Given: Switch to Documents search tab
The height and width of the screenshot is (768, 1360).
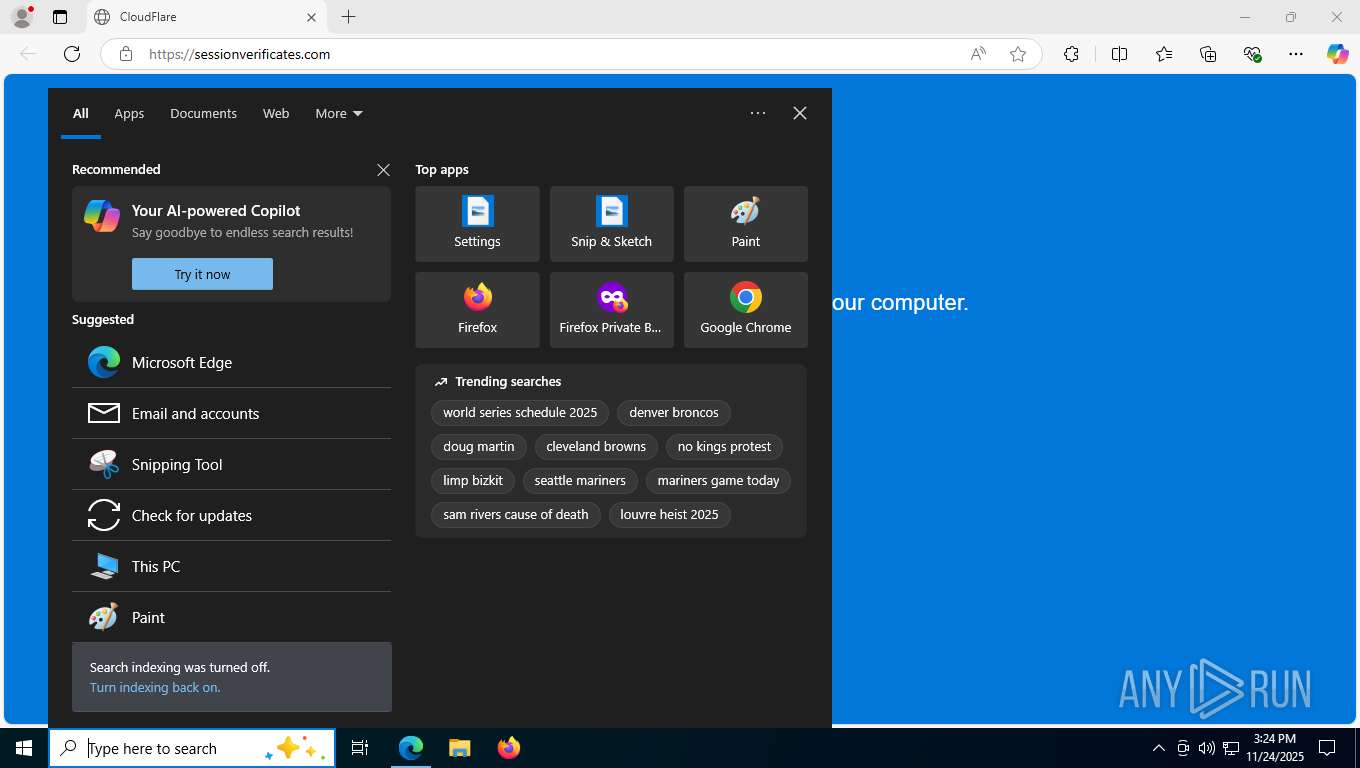Looking at the screenshot, I should pos(203,113).
